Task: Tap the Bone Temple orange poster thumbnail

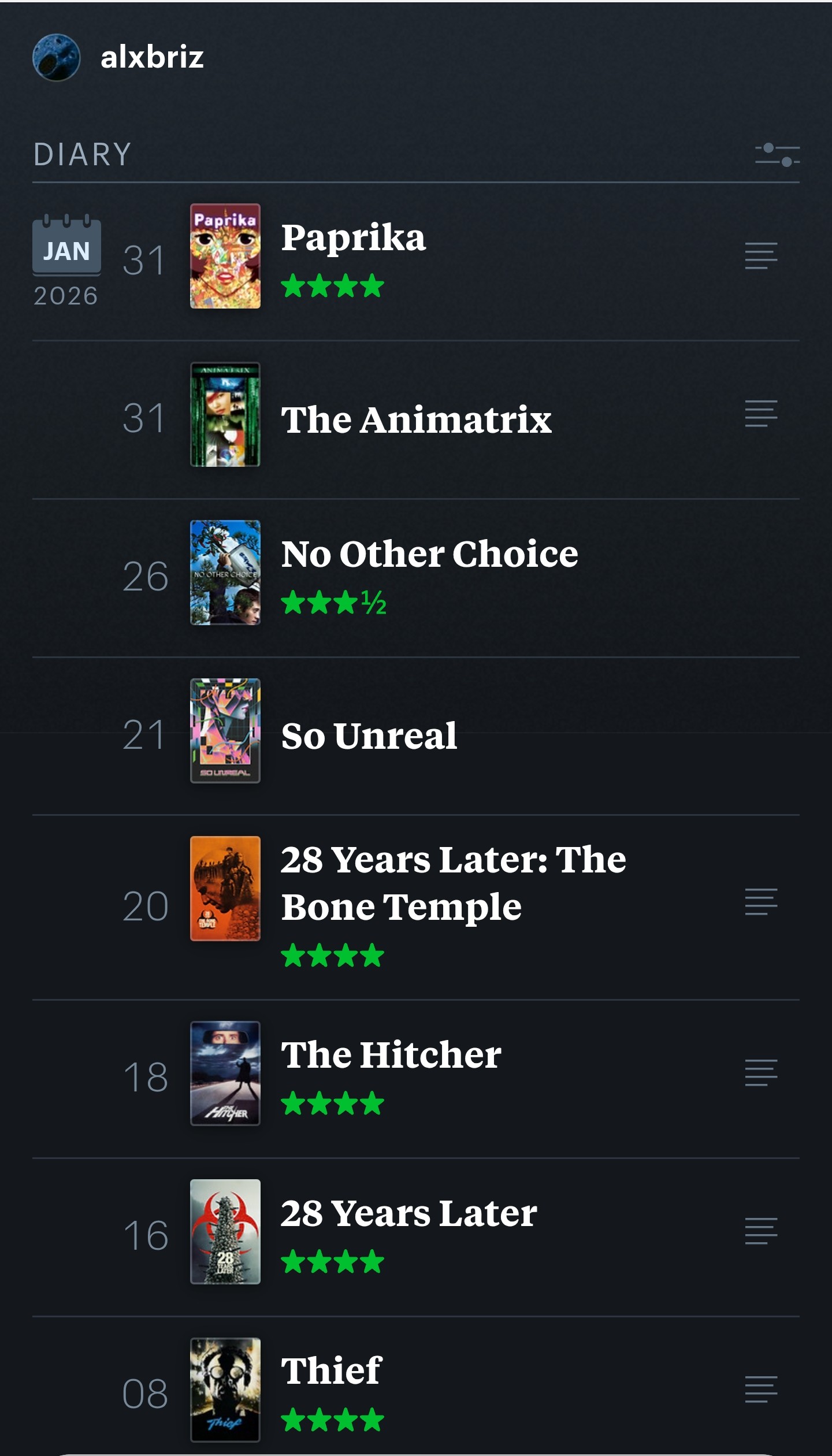Action: pos(225,889)
